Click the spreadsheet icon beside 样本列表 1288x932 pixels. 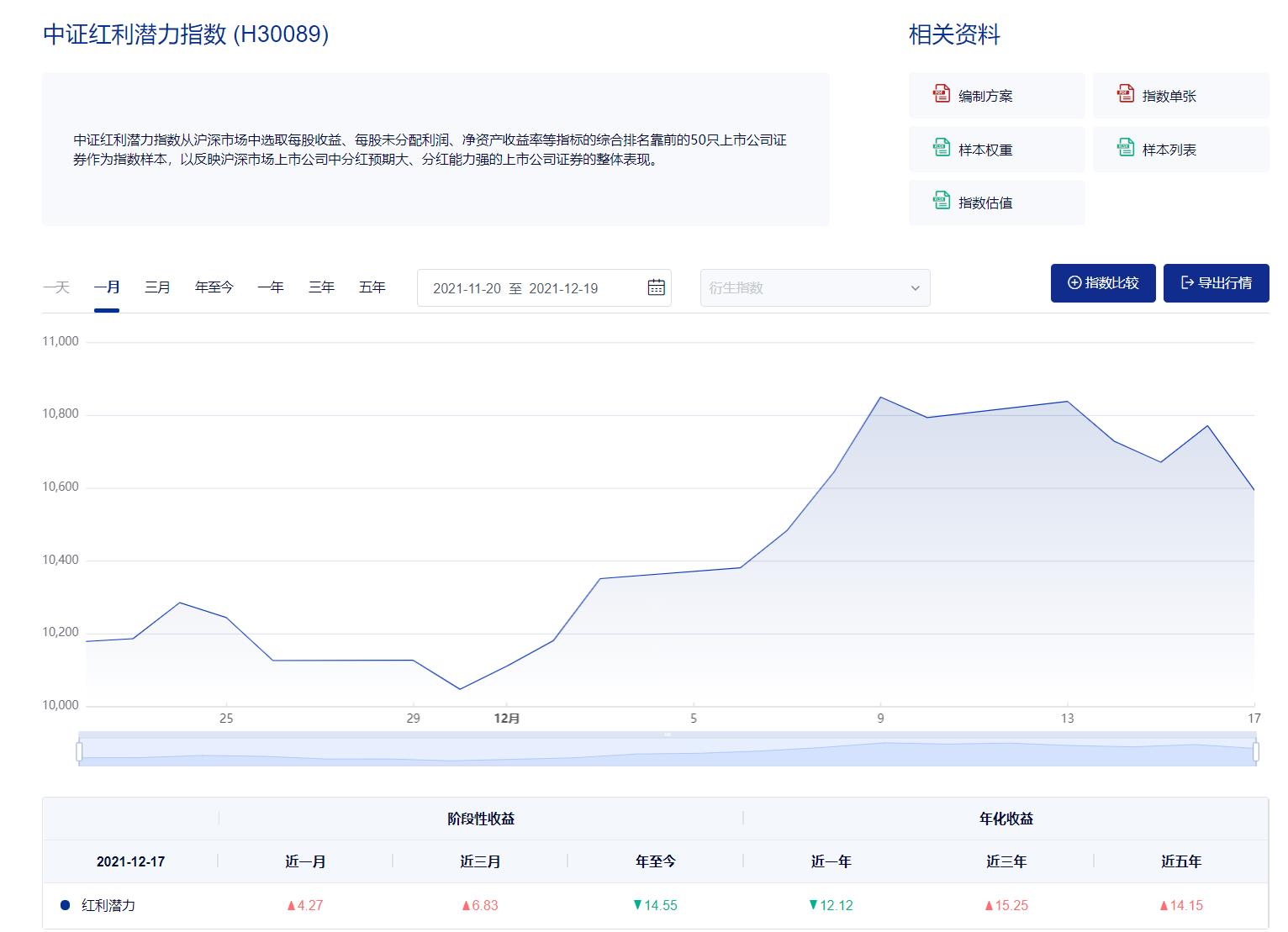tap(1125, 148)
